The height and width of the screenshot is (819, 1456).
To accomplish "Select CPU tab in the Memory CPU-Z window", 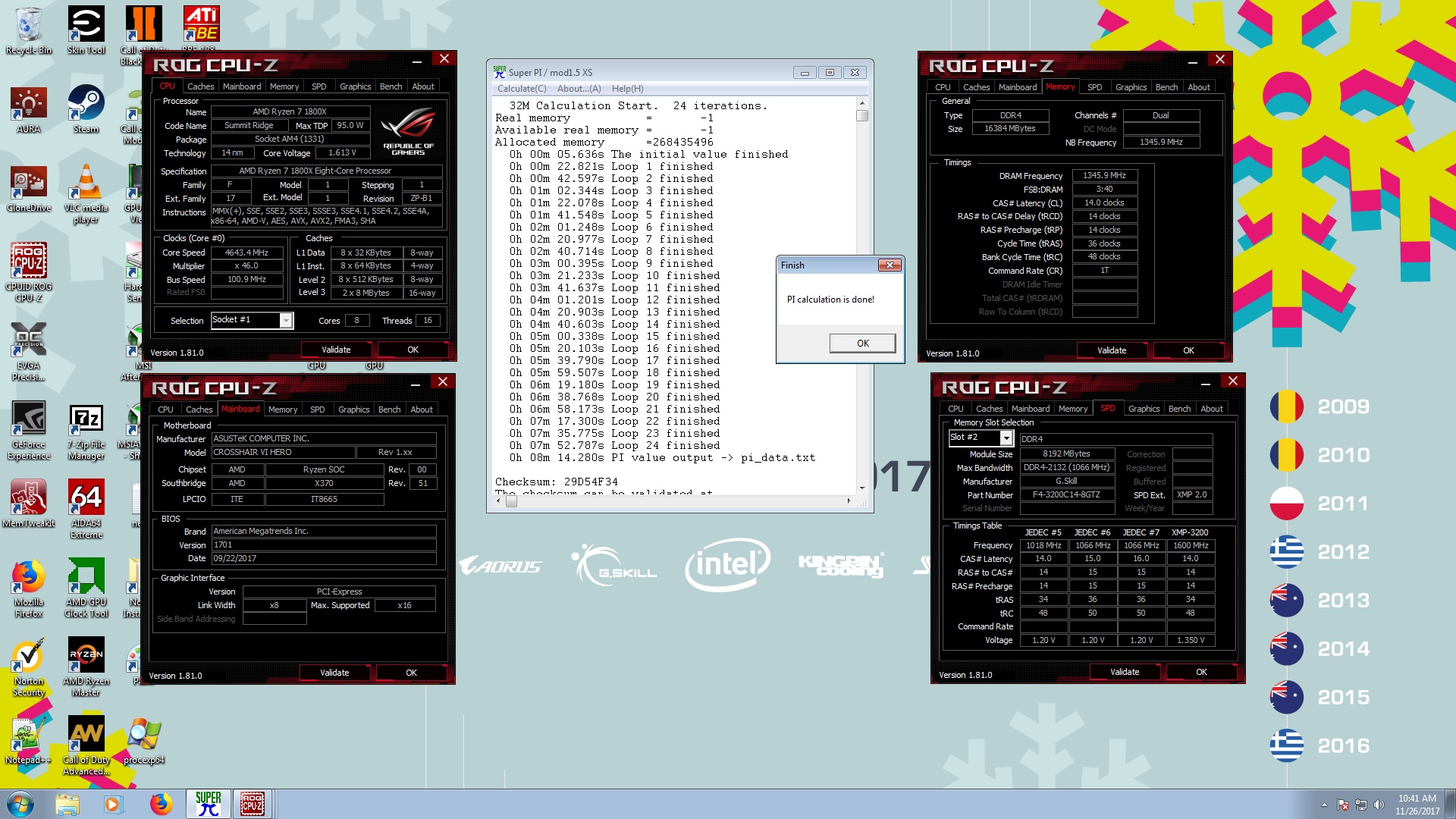I will 943,87.
